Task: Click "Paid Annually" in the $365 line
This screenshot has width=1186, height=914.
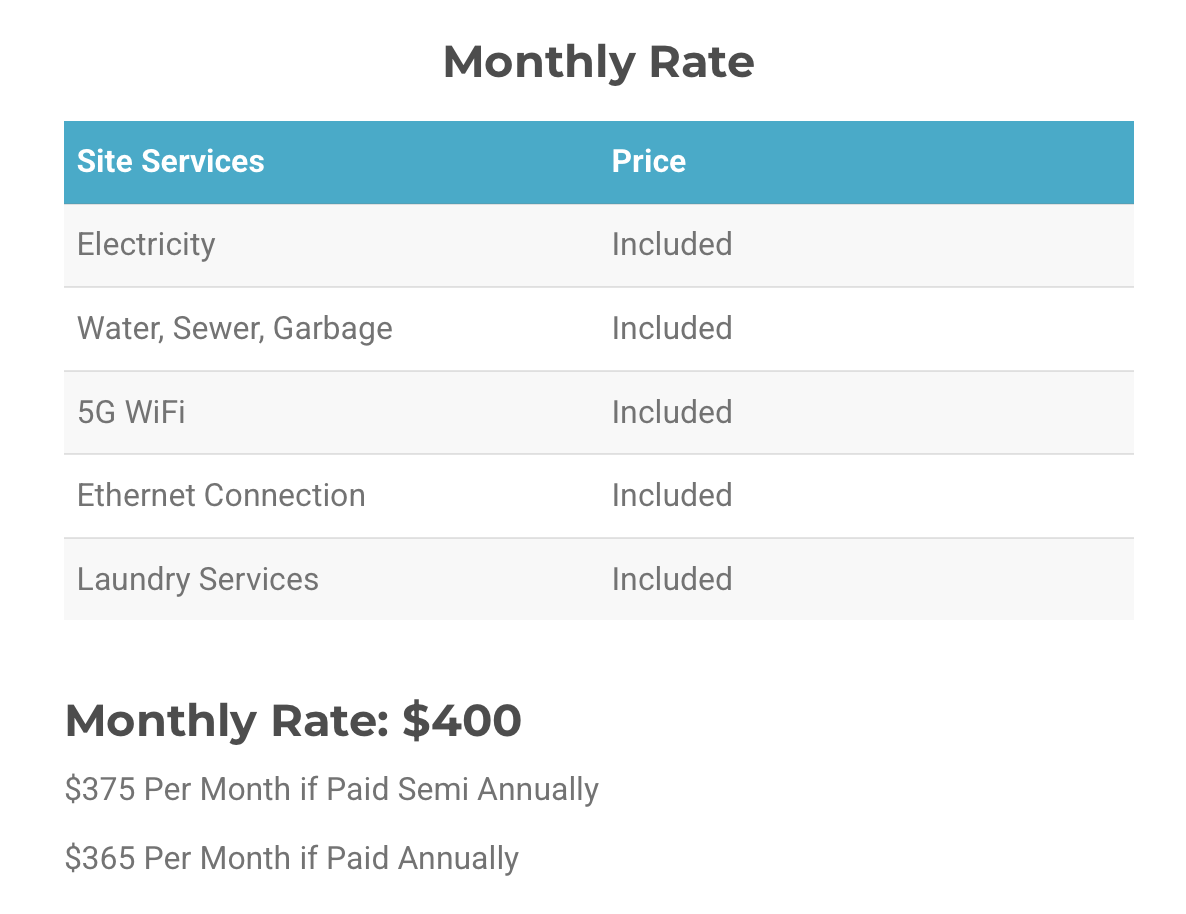Action: click(423, 859)
